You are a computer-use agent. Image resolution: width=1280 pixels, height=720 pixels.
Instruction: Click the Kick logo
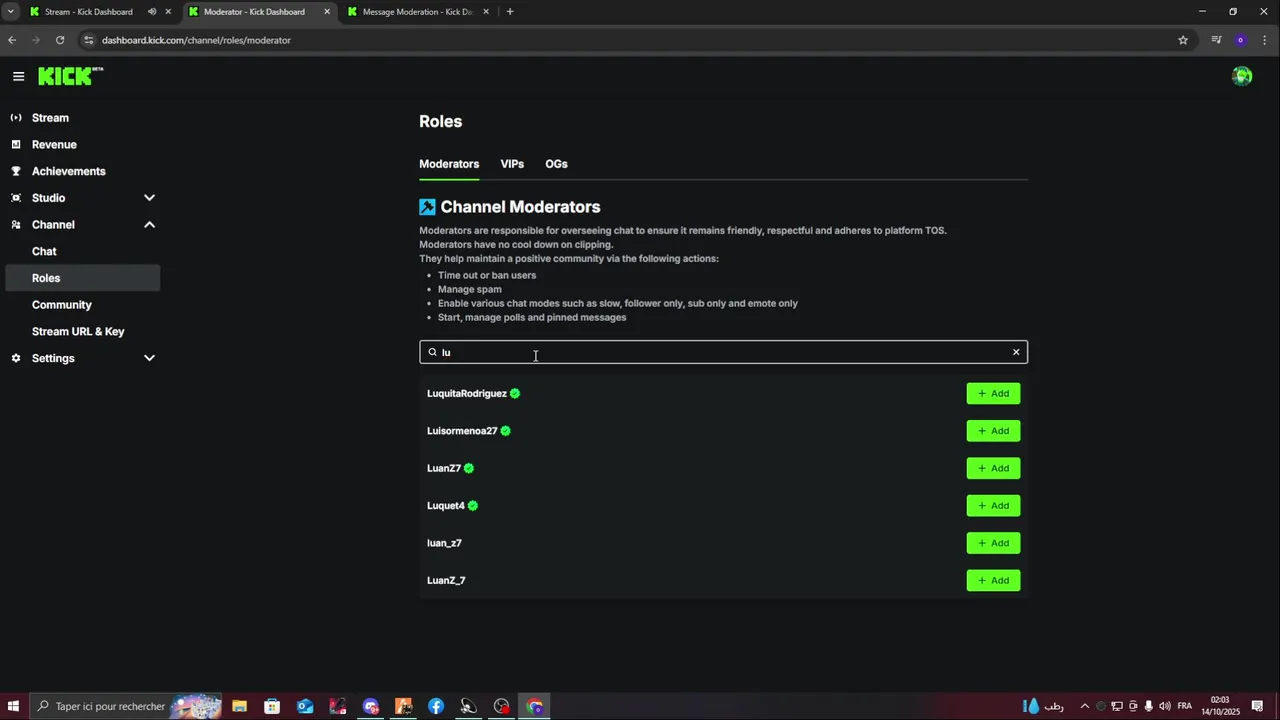71,76
